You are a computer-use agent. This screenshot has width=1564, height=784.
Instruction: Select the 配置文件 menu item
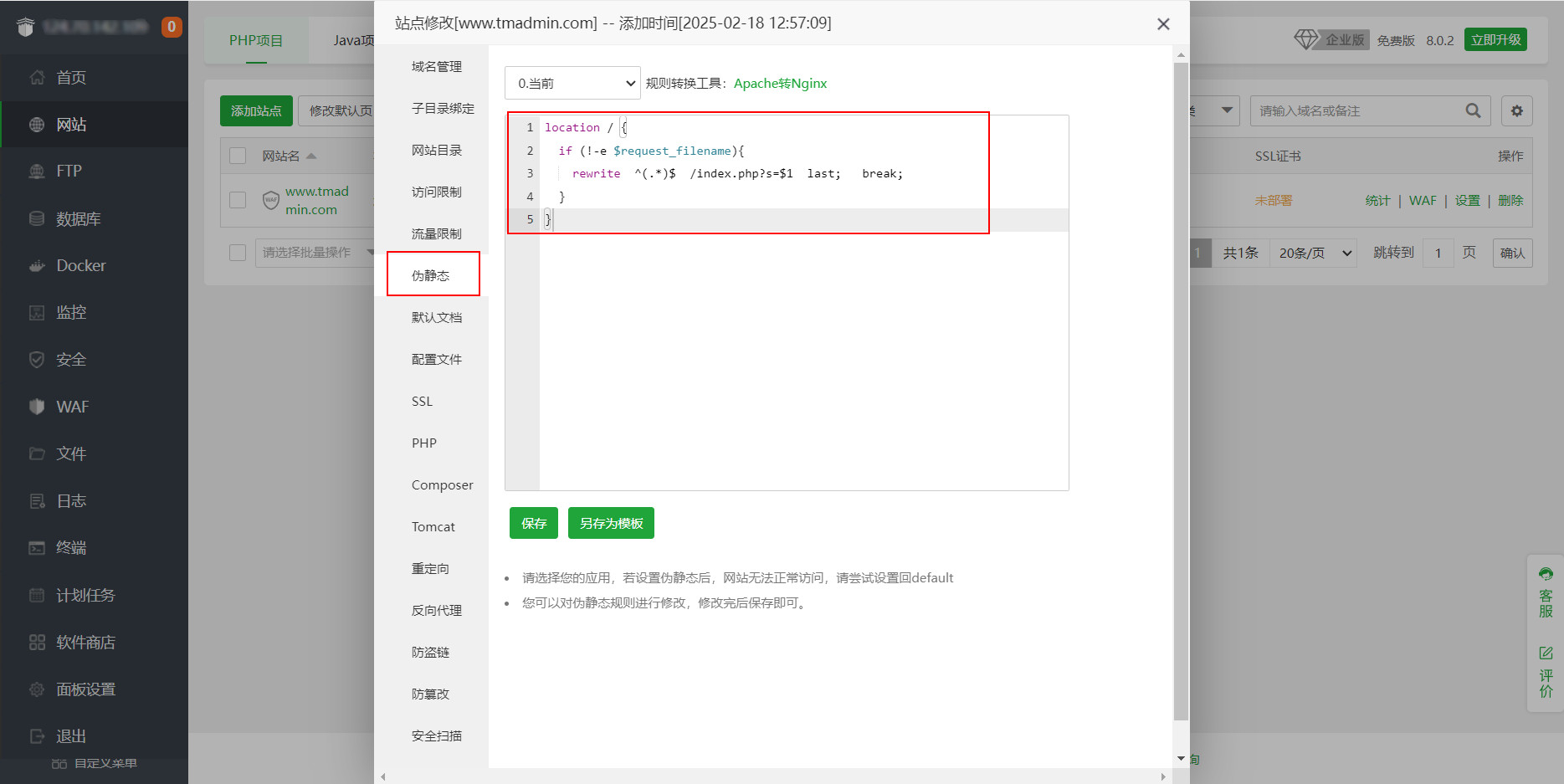pos(436,360)
